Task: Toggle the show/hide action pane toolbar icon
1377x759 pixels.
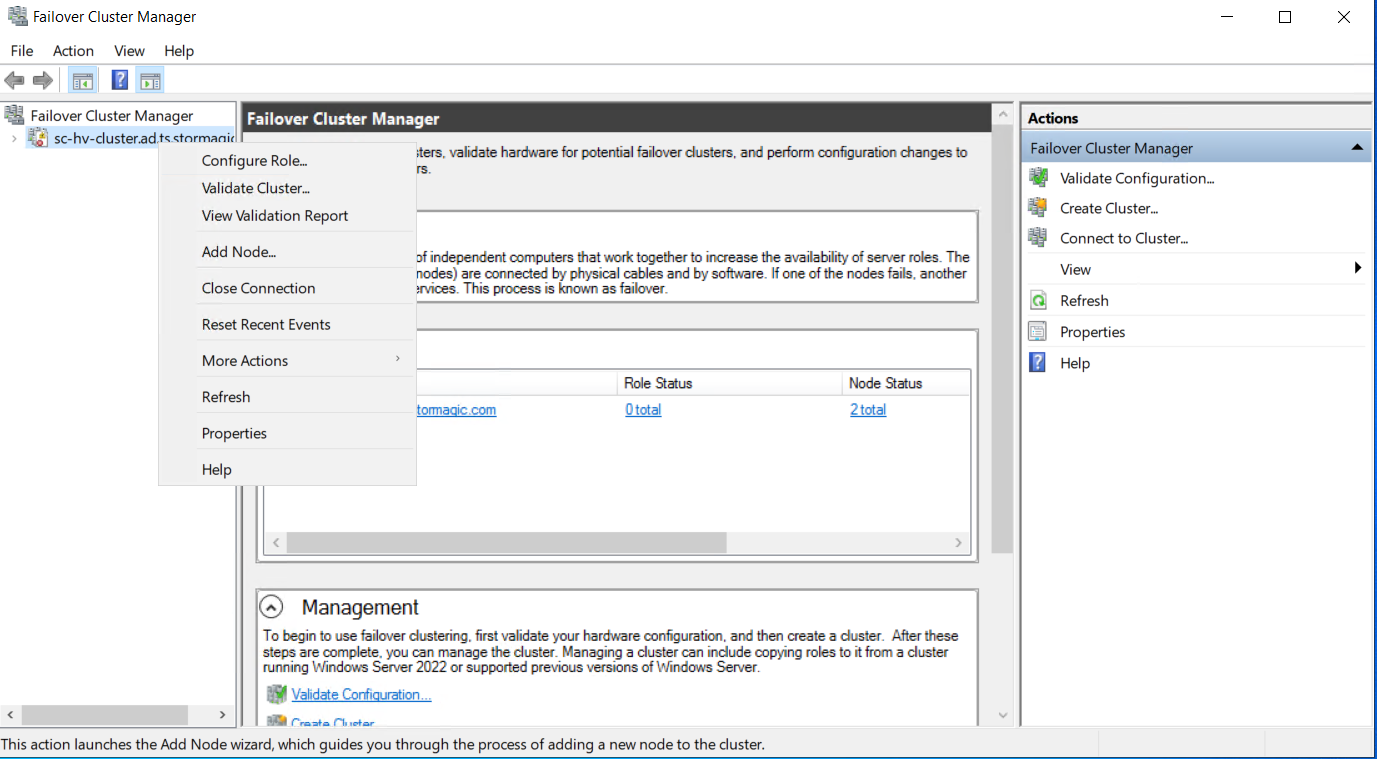Action: [150, 80]
